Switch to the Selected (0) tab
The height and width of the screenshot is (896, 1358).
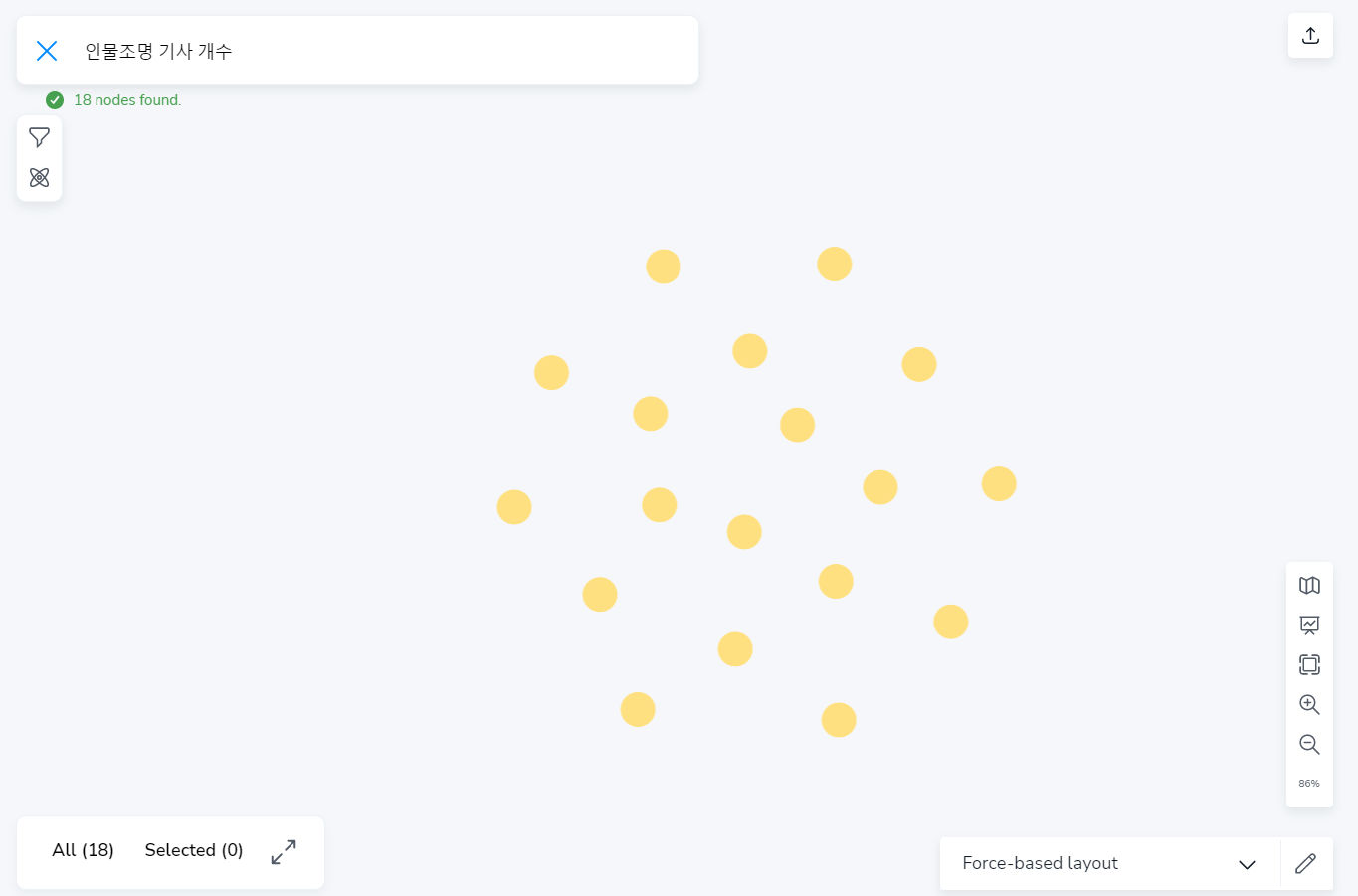[x=194, y=850]
